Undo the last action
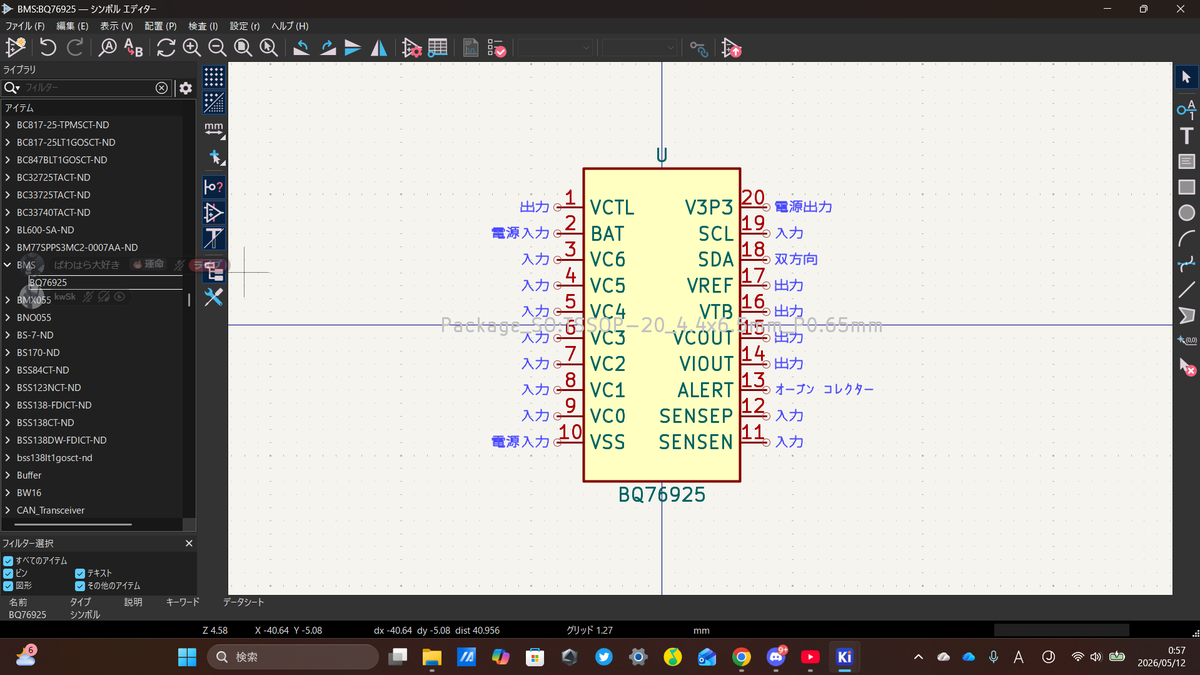Image resolution: width=1200 pixels, height=675 pixels. point(47,47)
